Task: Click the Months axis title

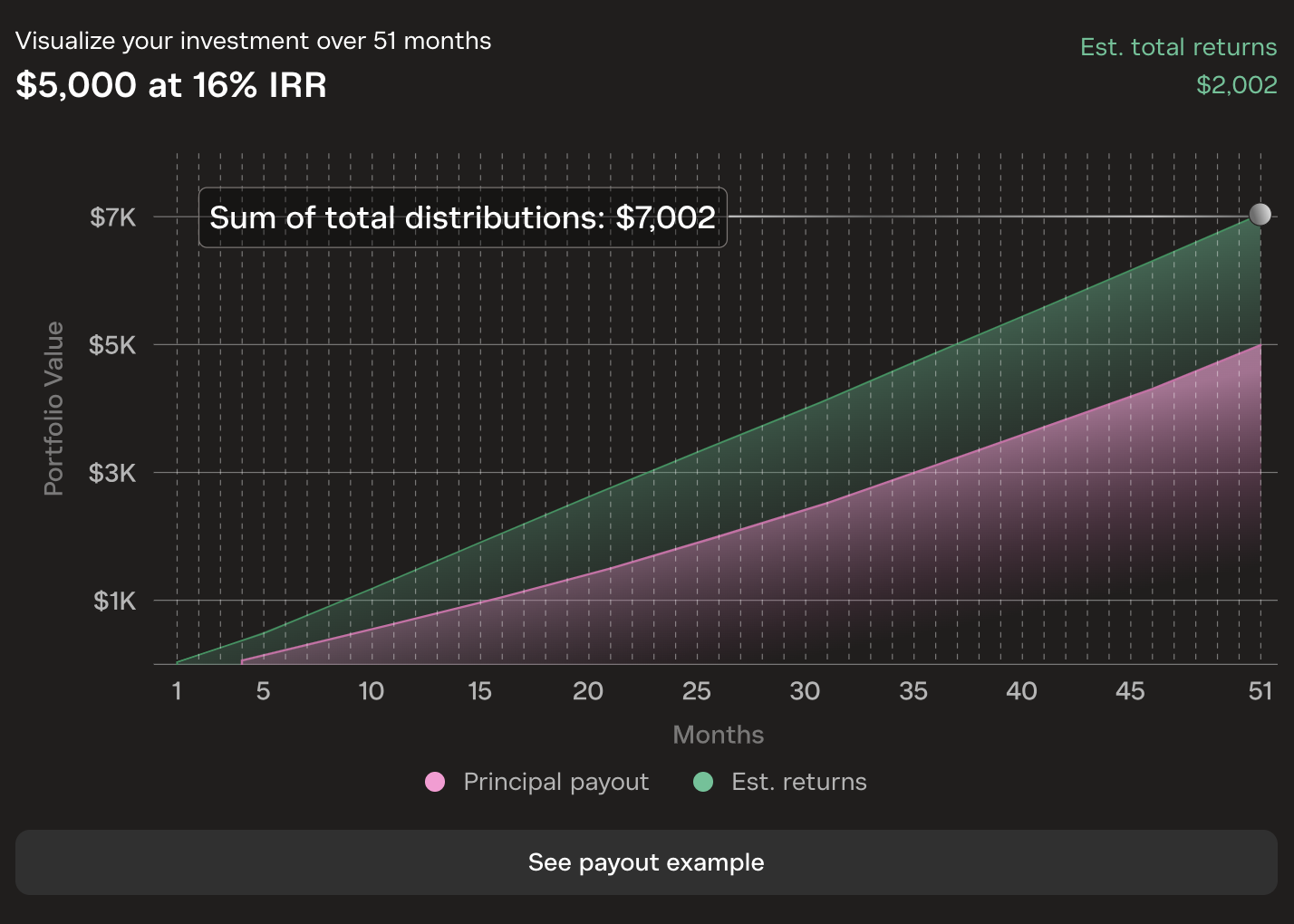Action: click(x=719, y=735)
